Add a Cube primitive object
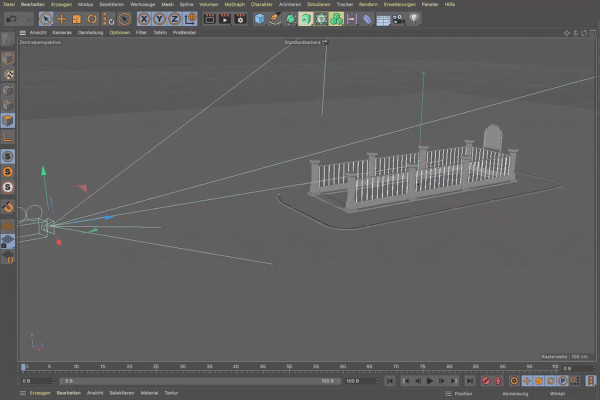The width and height of the screenshot is (600, 400). pos(259,19)
